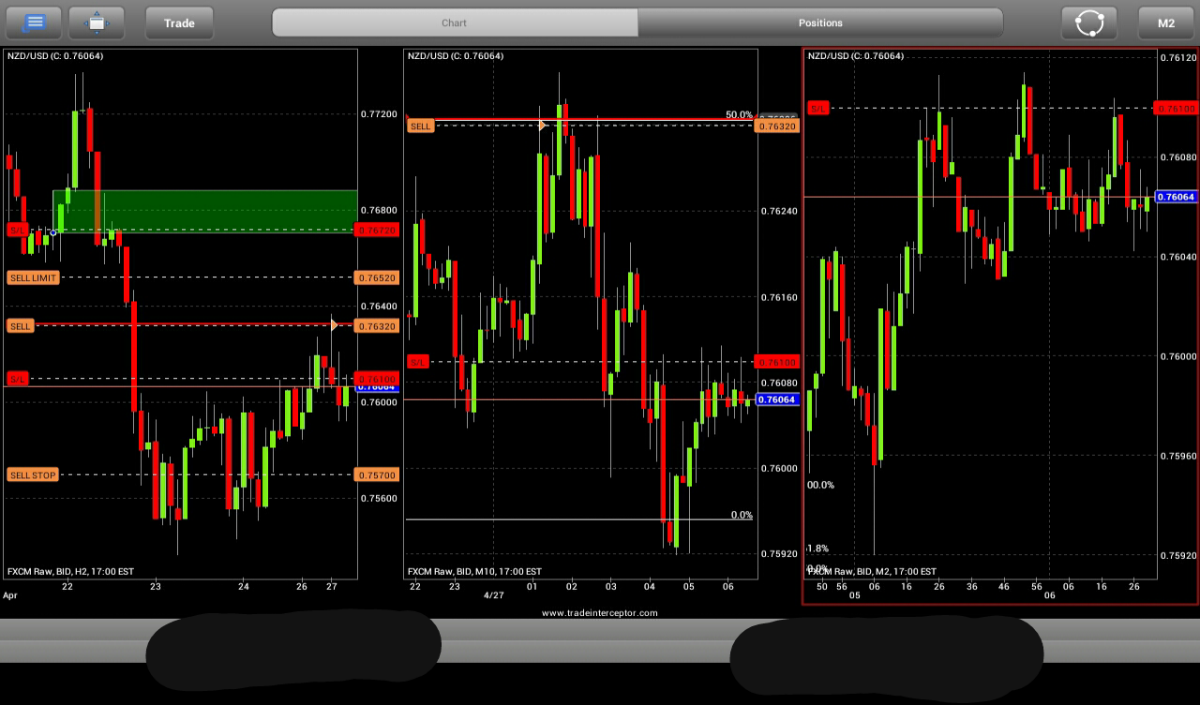Click the 1.8% Fibonacci label in M2 chart
The width and height of the screenshot is (1200, 705).
coord(818,548)
